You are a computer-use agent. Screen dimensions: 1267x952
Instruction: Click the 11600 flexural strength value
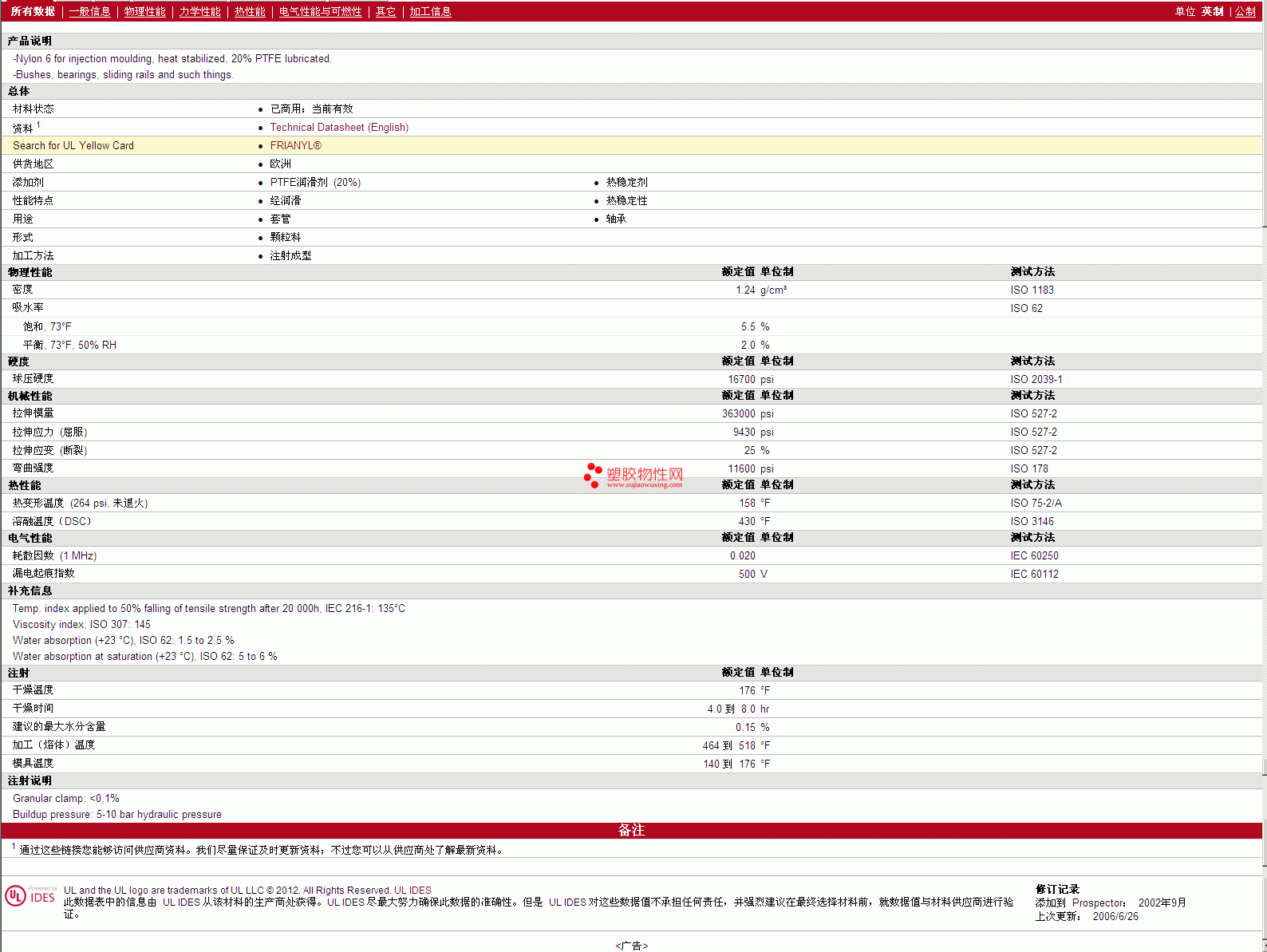[x=741, y=469]
